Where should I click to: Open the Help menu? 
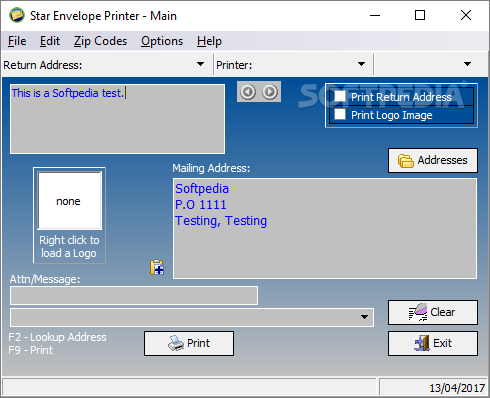(209, 41)
